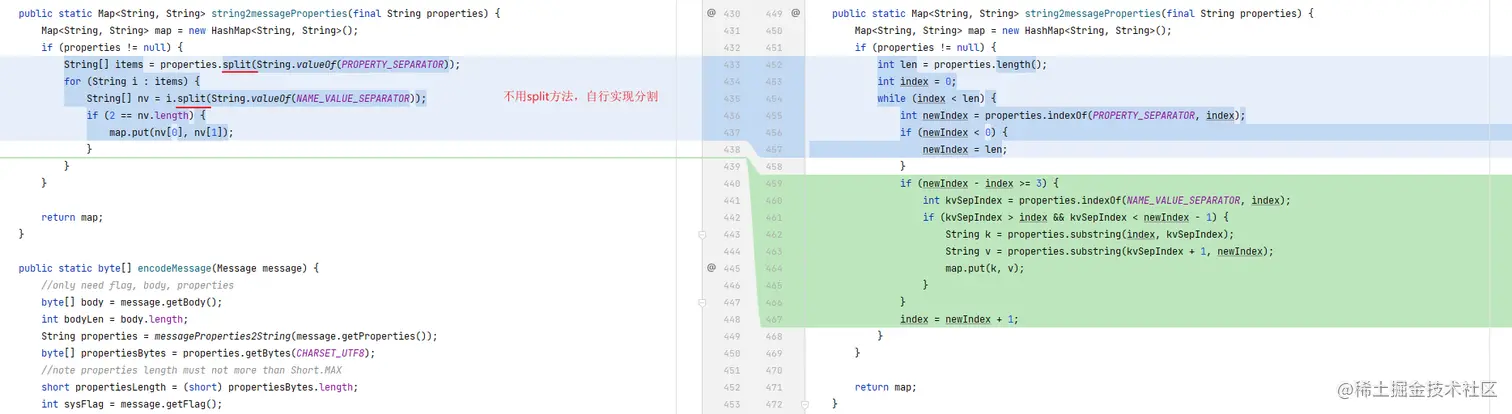Image resolution: width=1512 pixels, height=414 pixels.
Task: Click 'int bodyLen = body.length;' line
Action: (114, 319)
